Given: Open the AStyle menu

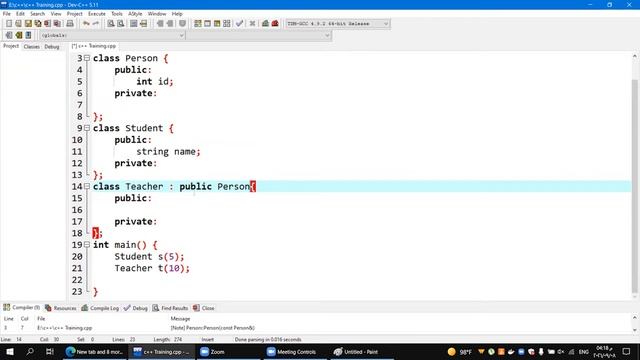Looking at the screenshot, I should (x=135, y=13).
